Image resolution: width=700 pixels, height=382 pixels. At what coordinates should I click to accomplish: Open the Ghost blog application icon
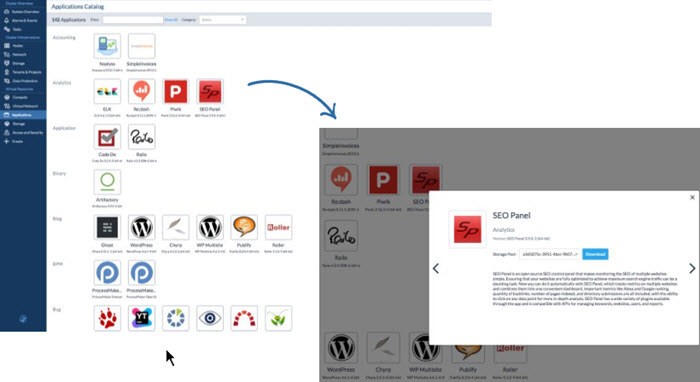107,228
